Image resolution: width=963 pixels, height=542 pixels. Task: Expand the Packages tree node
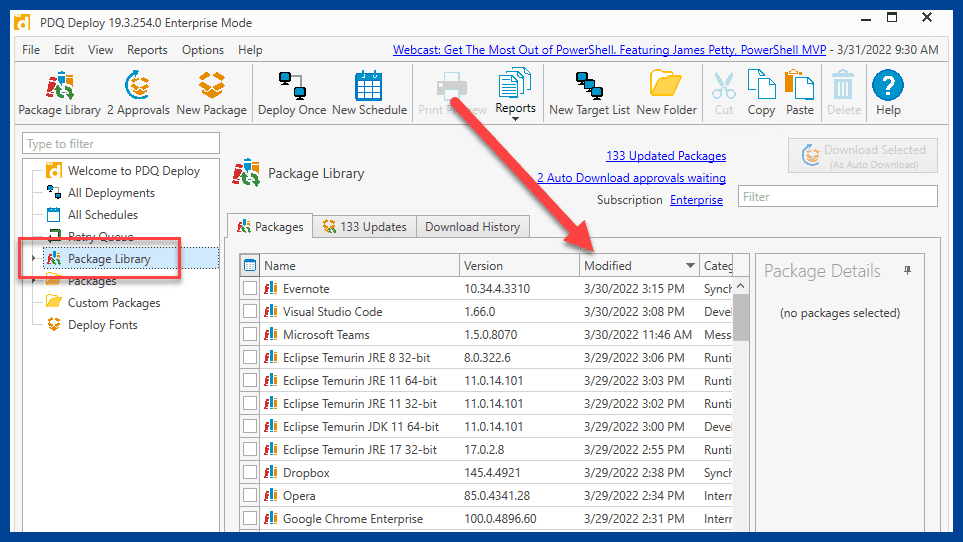click(34, 281)
